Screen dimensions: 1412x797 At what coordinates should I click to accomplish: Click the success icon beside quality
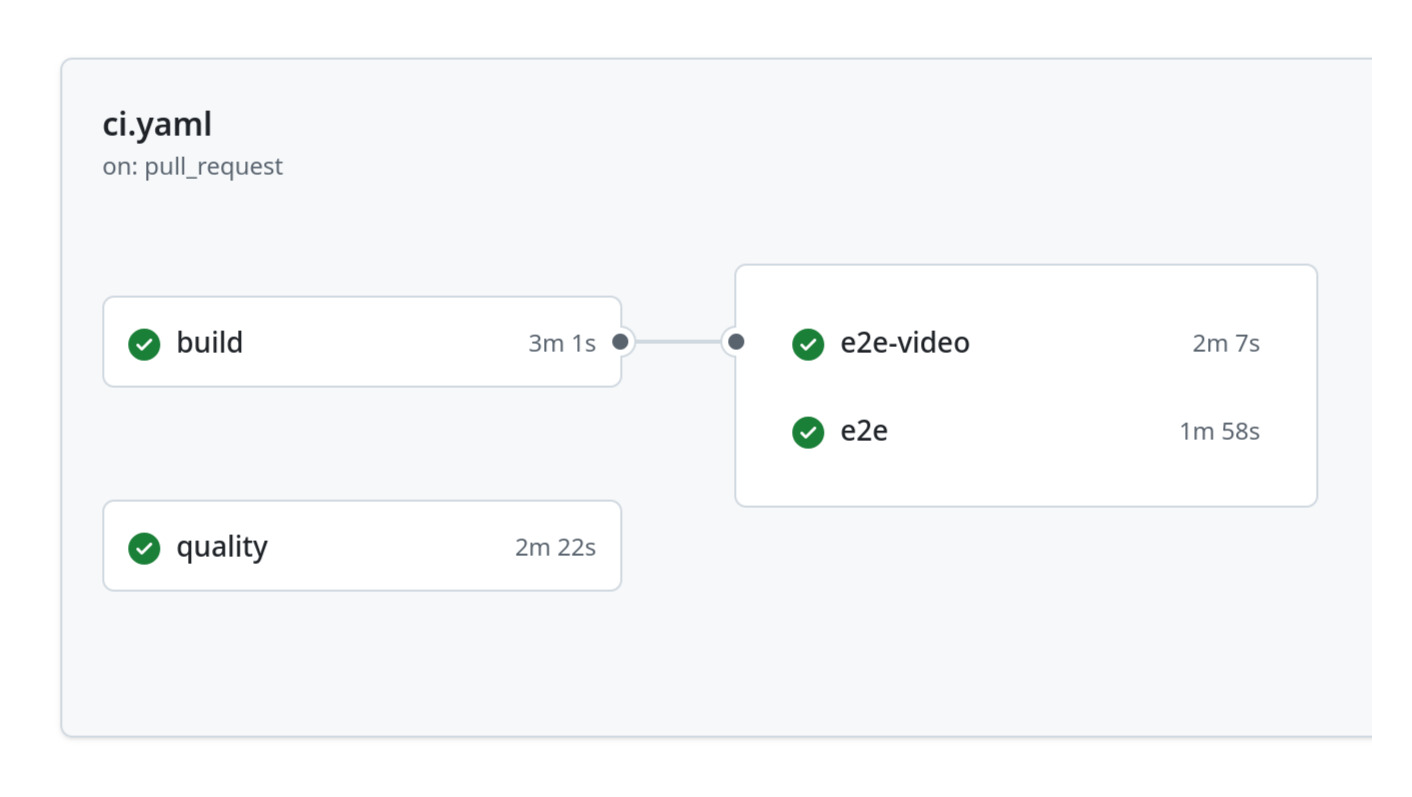click(143, 546)
